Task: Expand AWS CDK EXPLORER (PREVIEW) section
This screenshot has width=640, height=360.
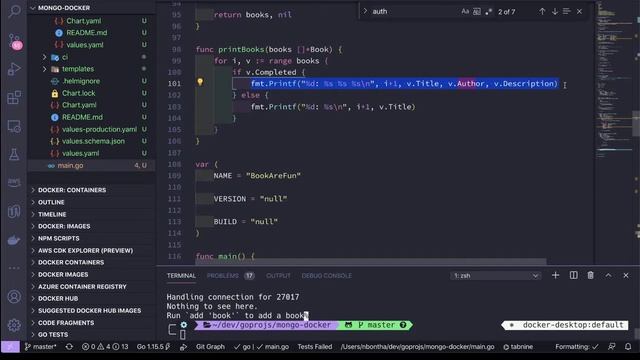Action: [85, 251]
